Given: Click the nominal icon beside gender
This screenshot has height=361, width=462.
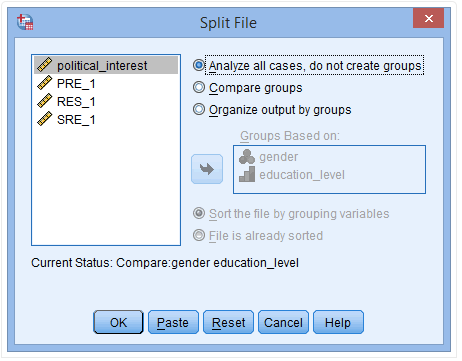Looking at the screenshot, I should pos(247,157).
